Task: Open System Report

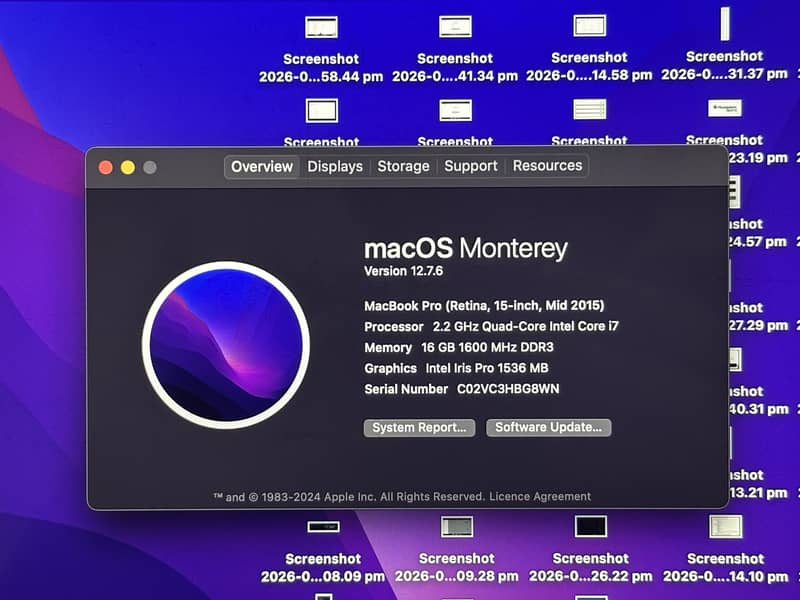Action: 418,427
